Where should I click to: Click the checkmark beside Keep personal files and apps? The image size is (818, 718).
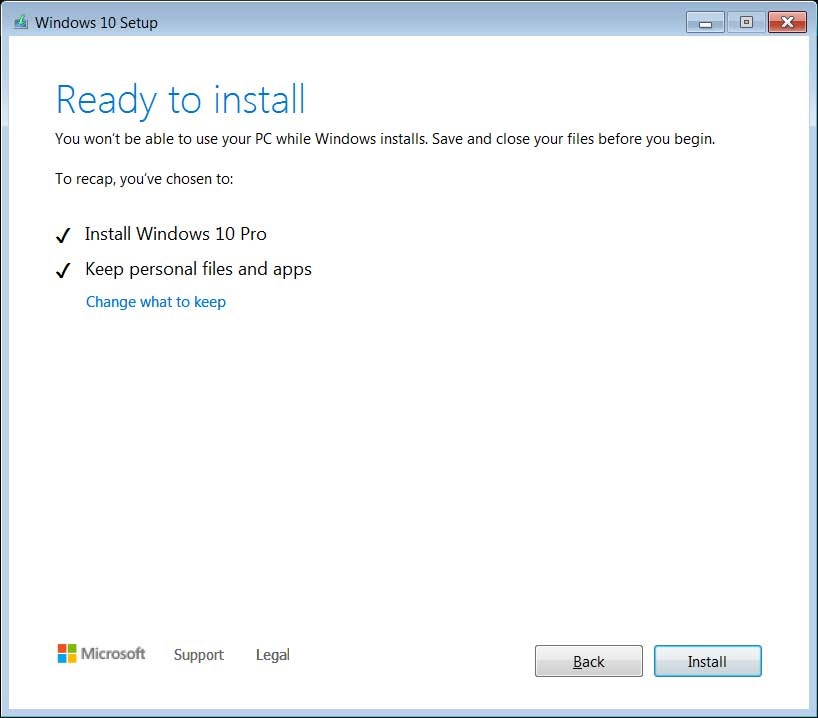pyautogui.click(x=63, y=269)
